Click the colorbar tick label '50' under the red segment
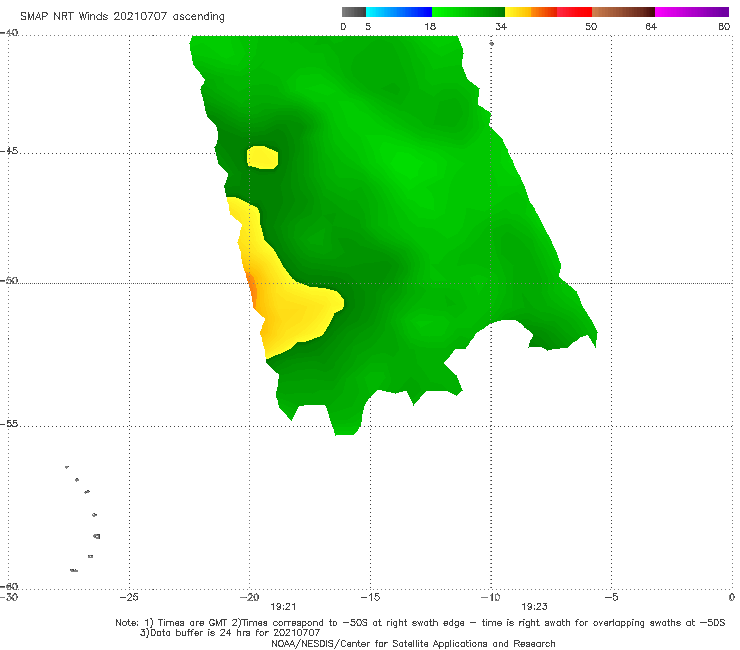This screenshot has width=740, height=650. [591, 26]
